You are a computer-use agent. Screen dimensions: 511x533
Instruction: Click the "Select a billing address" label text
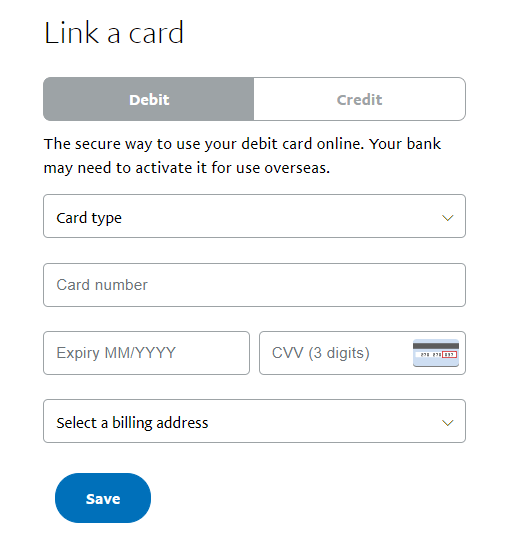[132, 423]
